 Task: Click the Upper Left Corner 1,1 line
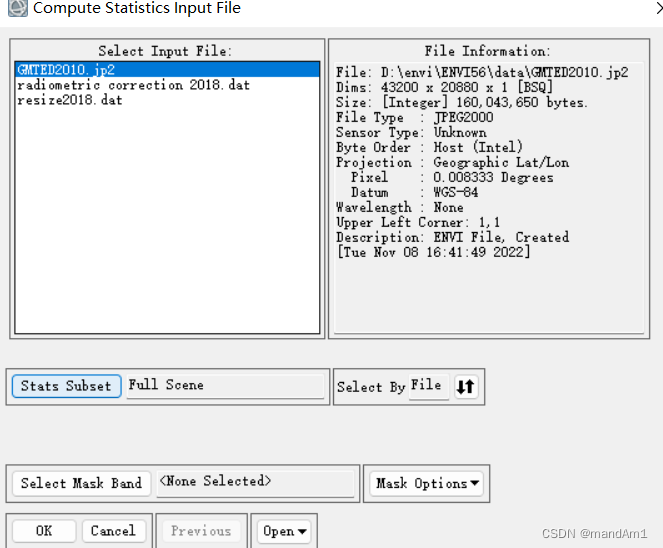pyautogui.click(x=418, y=222)
